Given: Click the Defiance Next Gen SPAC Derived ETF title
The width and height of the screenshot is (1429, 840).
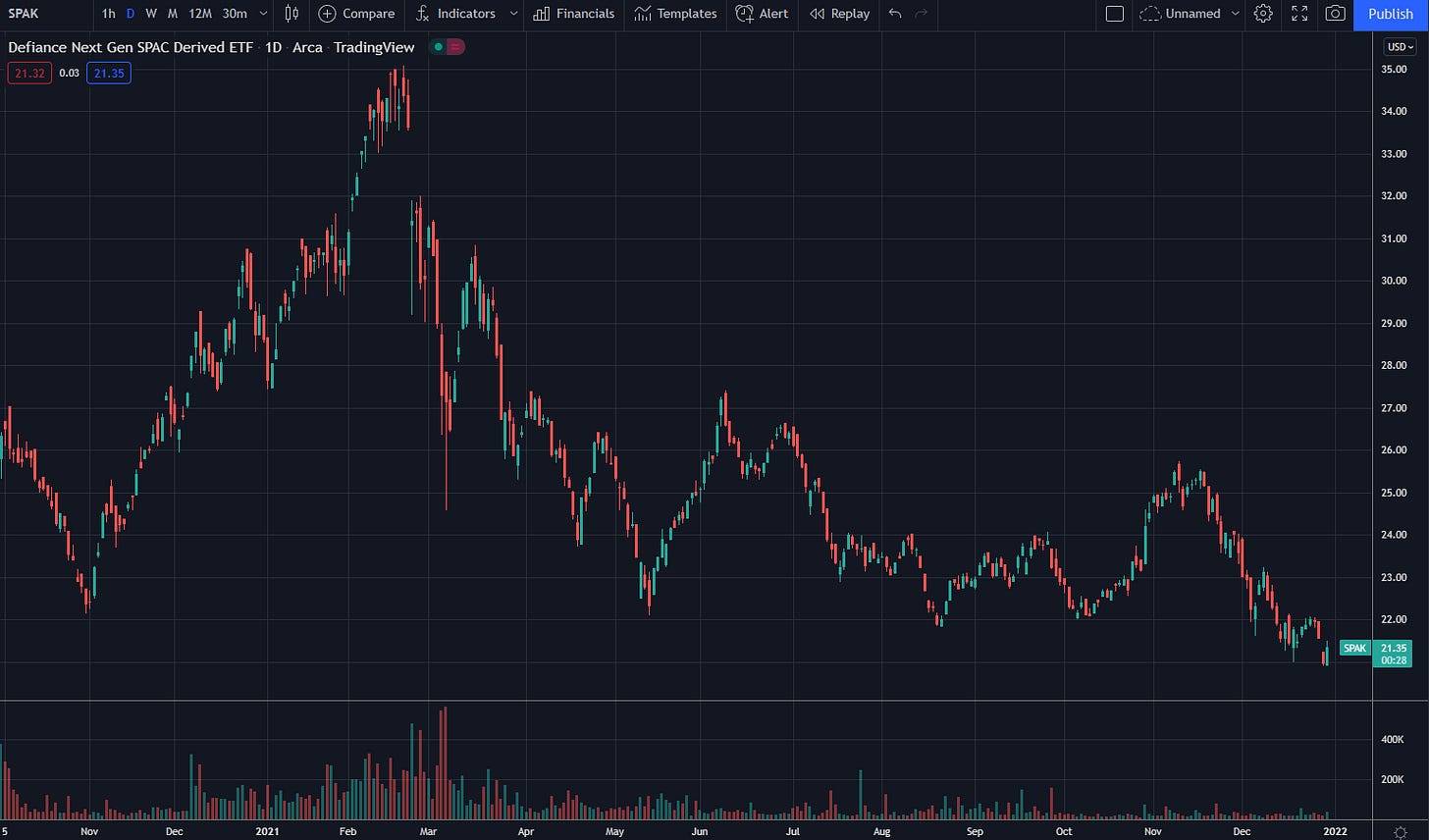Looking at the screenshot, I should [131, 47].
